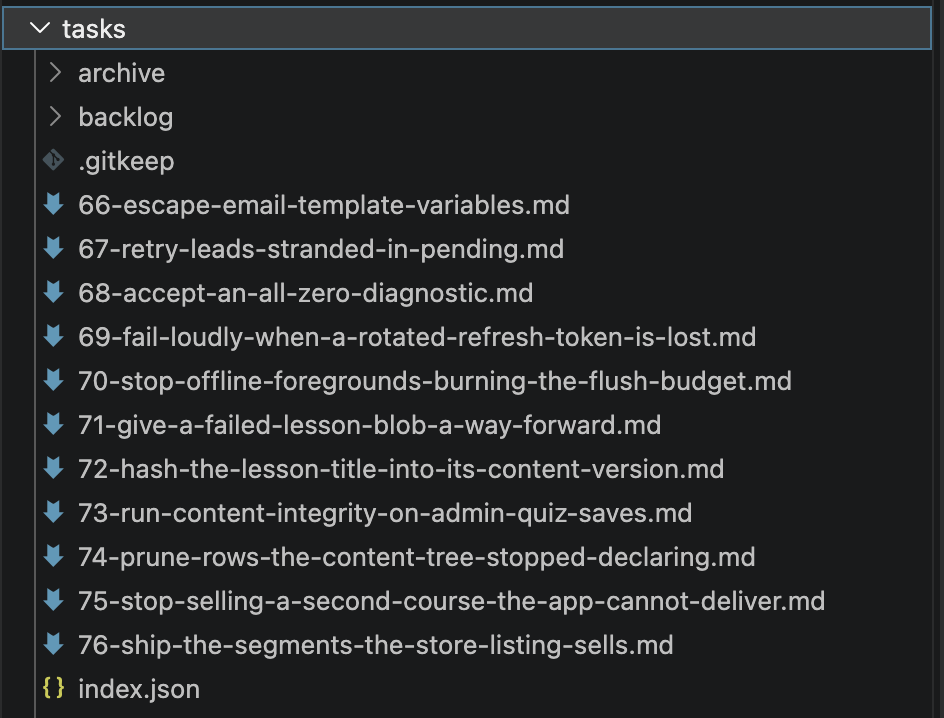Click the backlog folder name

[126, 117]
